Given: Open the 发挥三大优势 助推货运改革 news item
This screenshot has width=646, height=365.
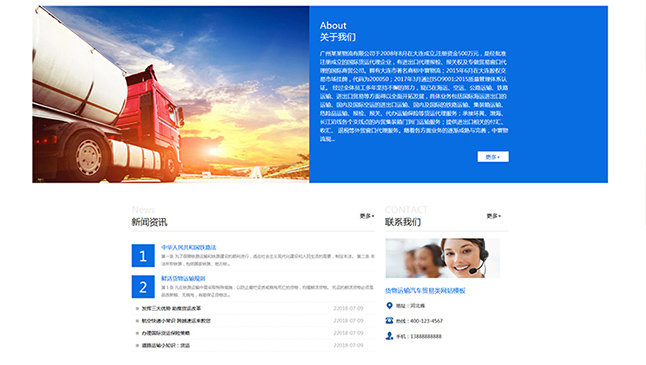Looking at the screenshot, I should tap(171, 308).
